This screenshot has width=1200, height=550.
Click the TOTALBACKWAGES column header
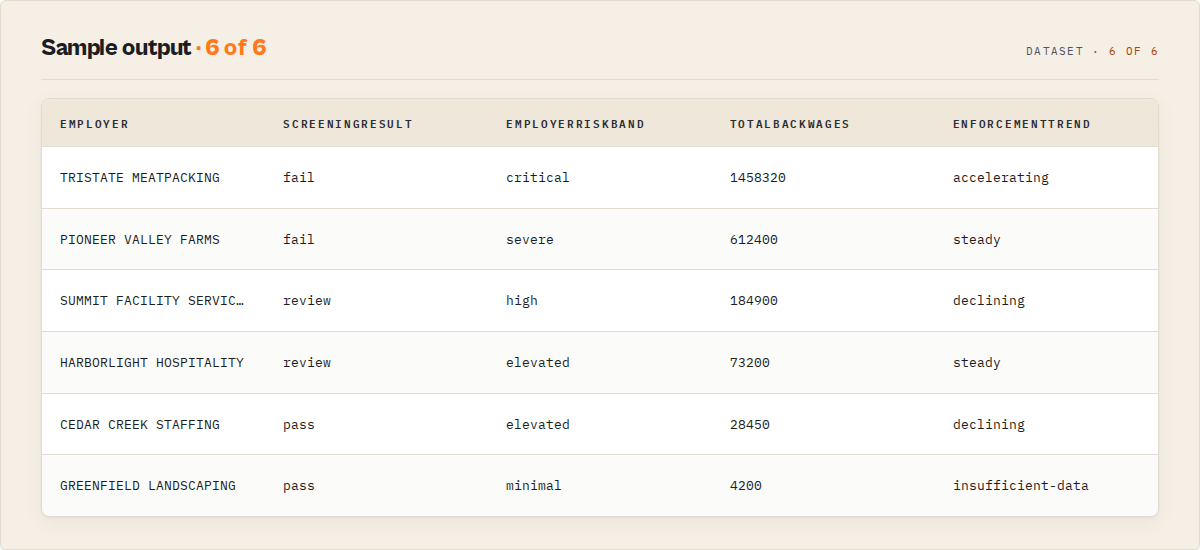coord(789,124)
